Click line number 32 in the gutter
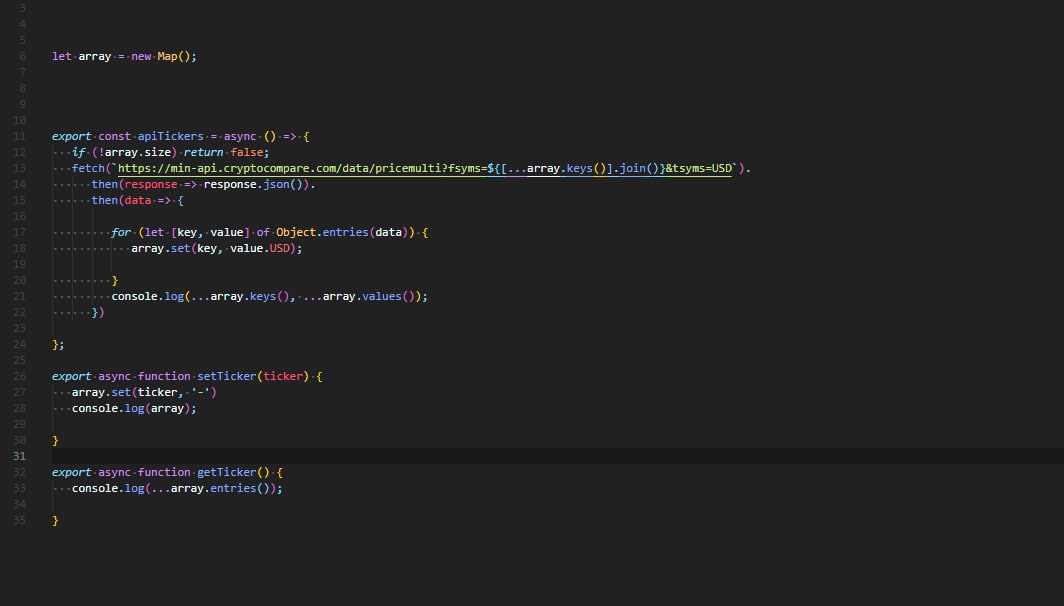1064x606 pixels. (x=19, y=472)
